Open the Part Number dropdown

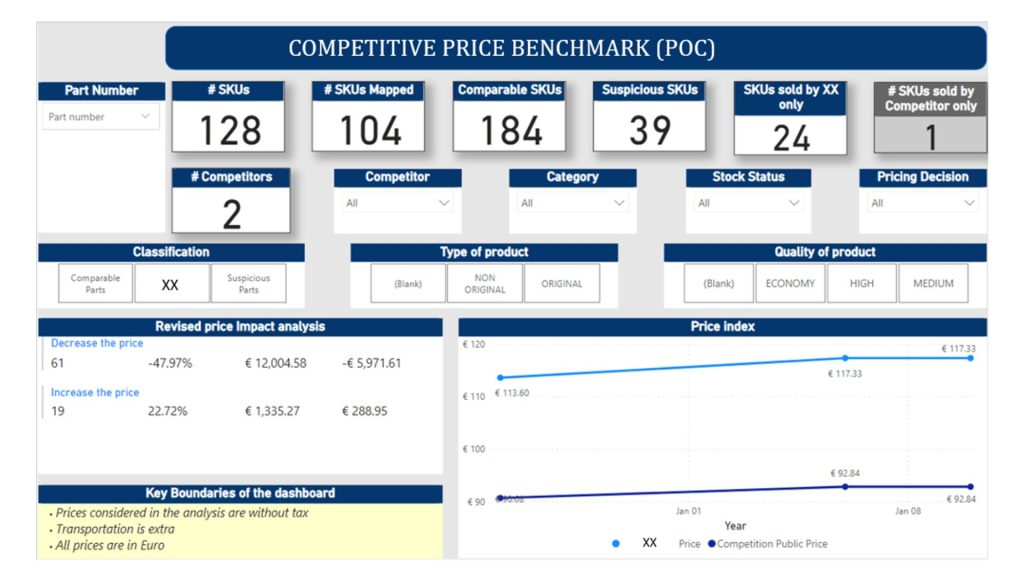click(100, 117)
